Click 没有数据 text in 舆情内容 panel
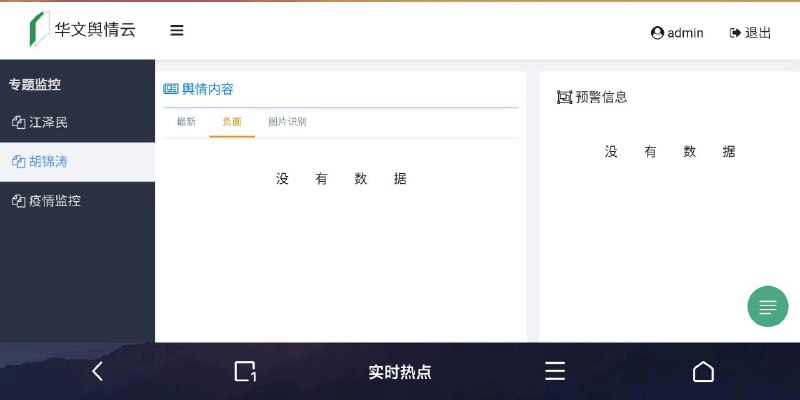The image size is (800, 400). point(341,179)
